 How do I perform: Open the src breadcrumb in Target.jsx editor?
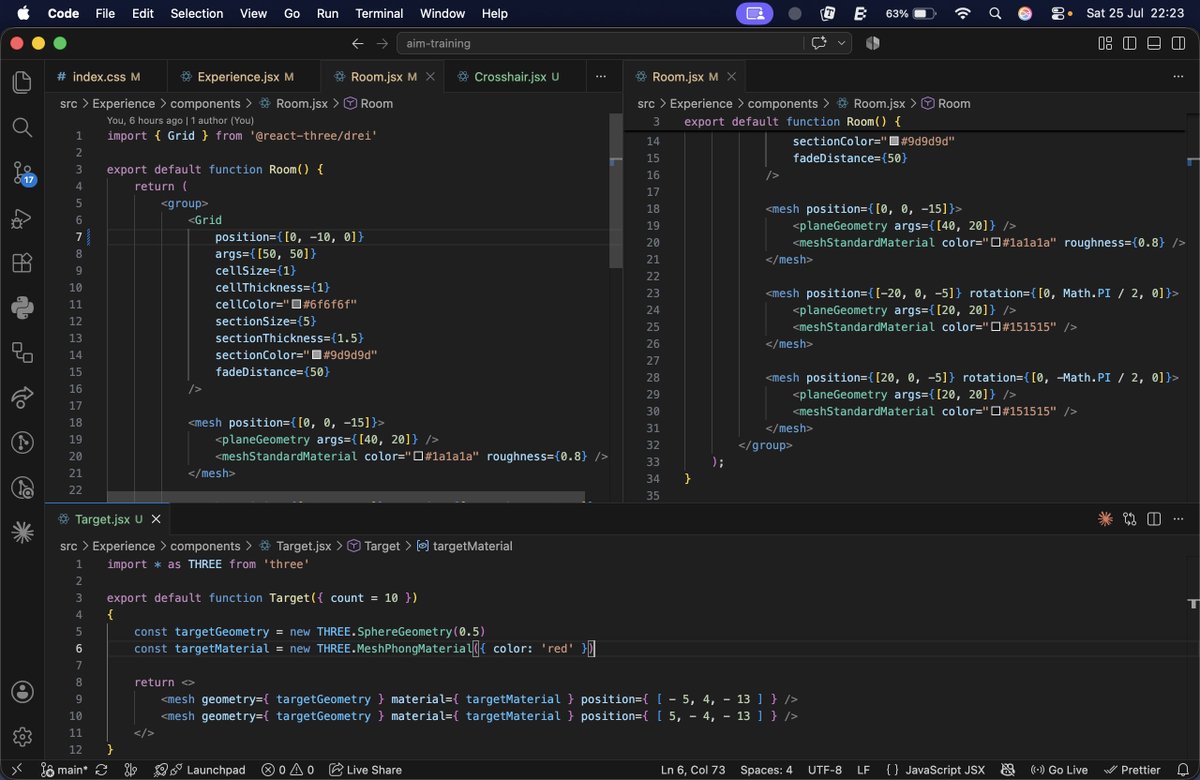[68, 546]
